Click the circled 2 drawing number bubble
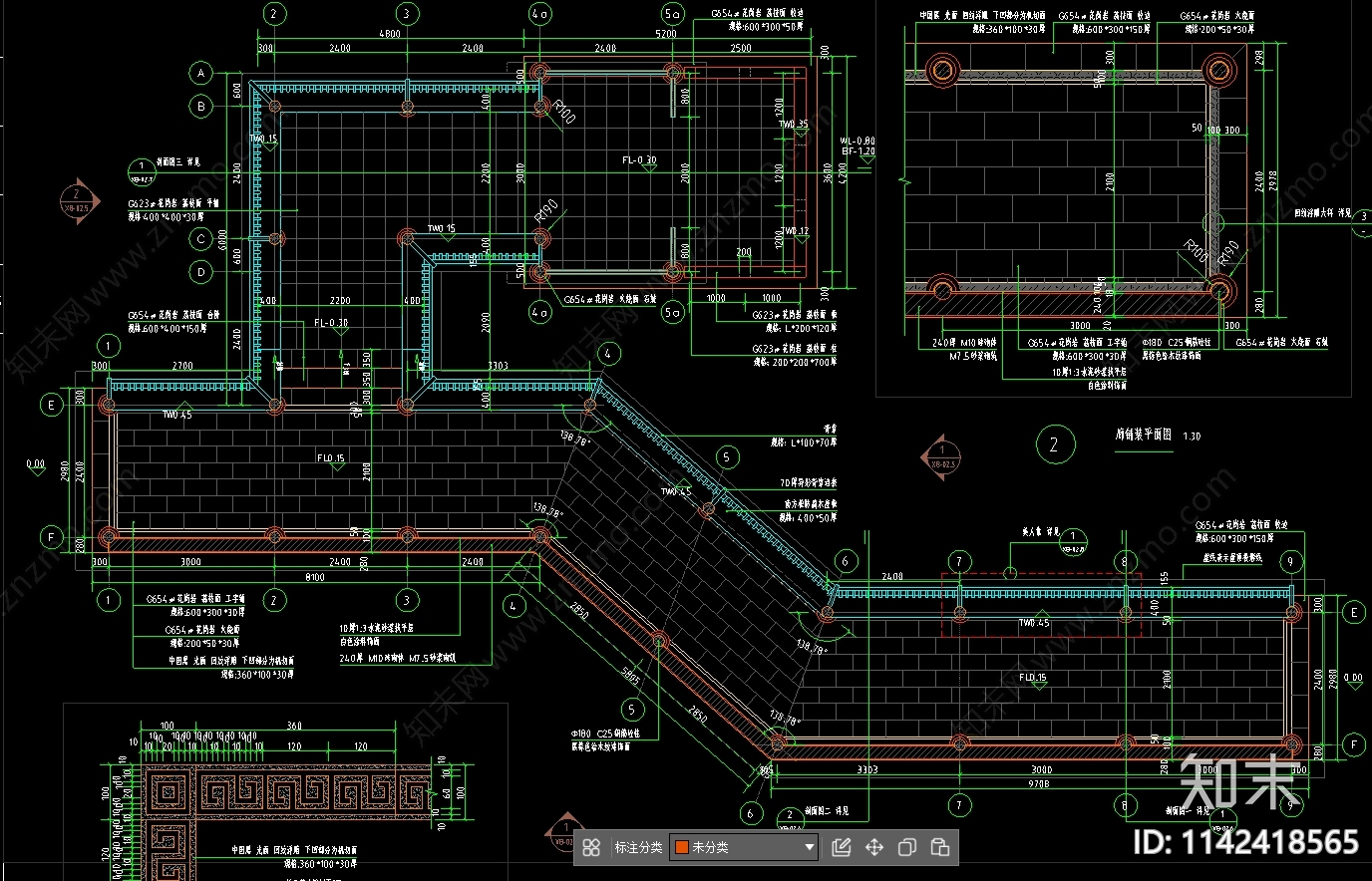 point(1054,444)
